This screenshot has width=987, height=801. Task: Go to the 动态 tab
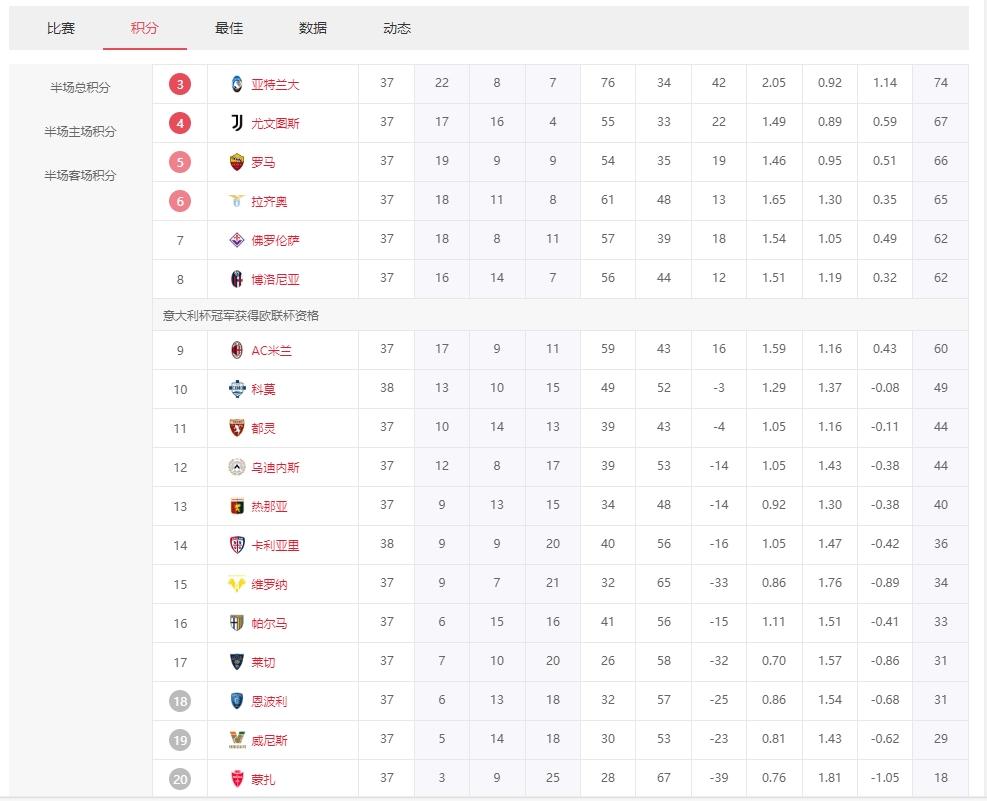pyautogui.click(x=397, y=28)
